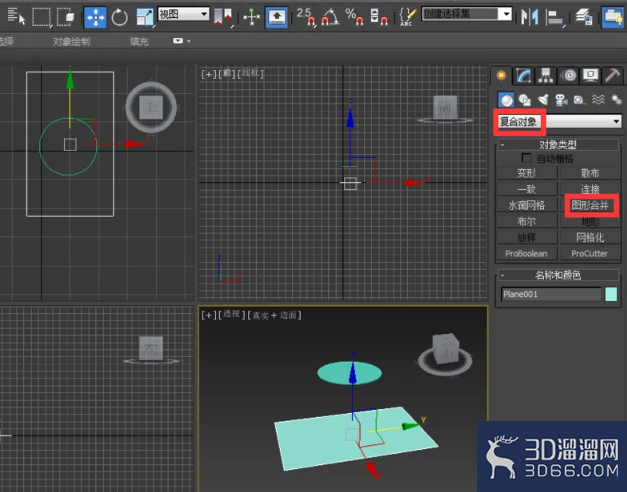Toggle the Percent Snap button

tap(355, 17)
